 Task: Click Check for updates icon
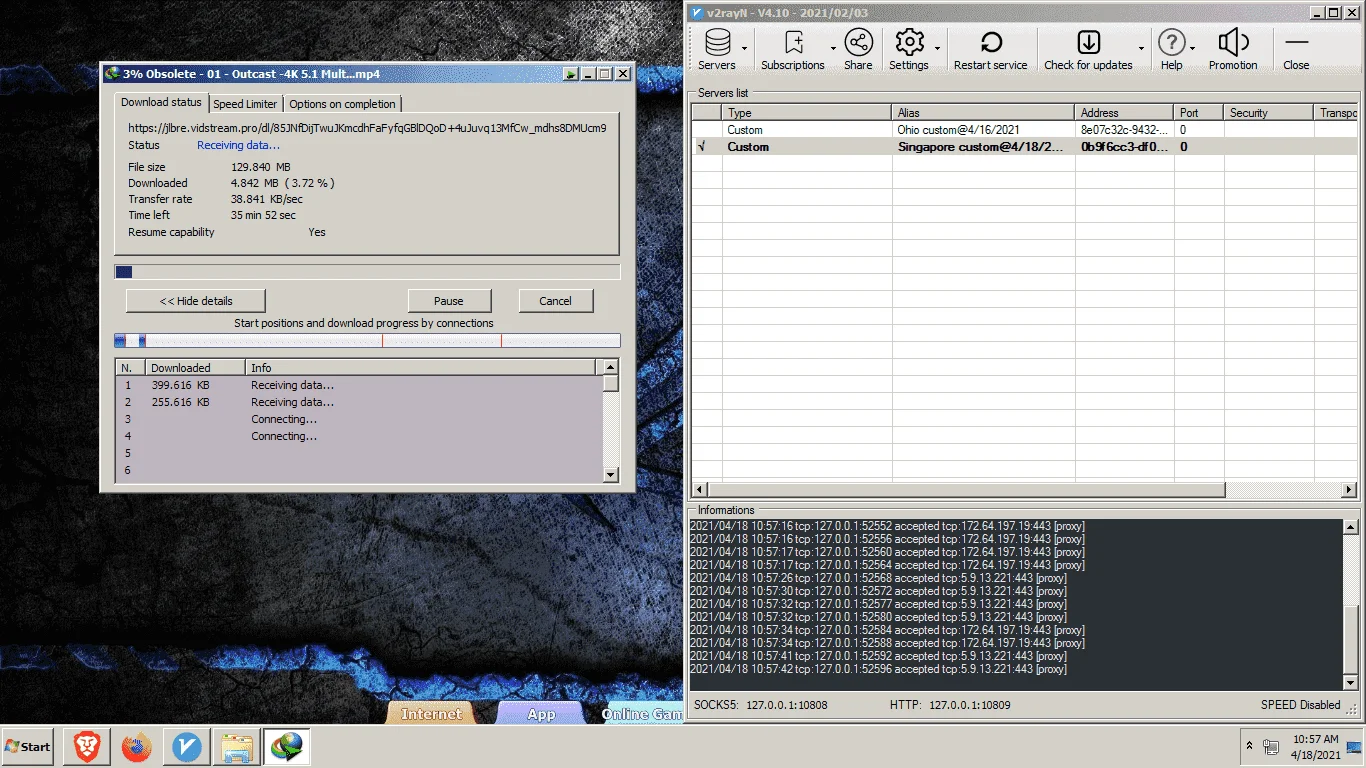tap(1088, 49)
